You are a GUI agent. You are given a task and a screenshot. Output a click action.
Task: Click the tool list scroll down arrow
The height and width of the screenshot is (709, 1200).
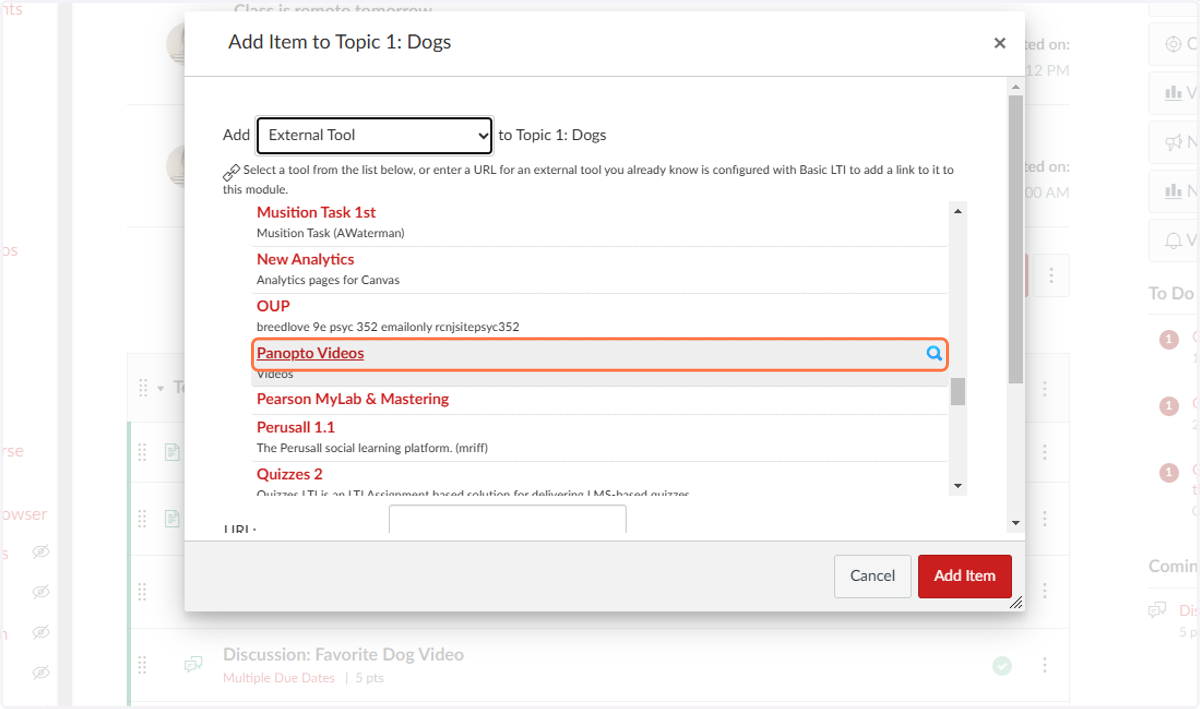pos(958,486)
